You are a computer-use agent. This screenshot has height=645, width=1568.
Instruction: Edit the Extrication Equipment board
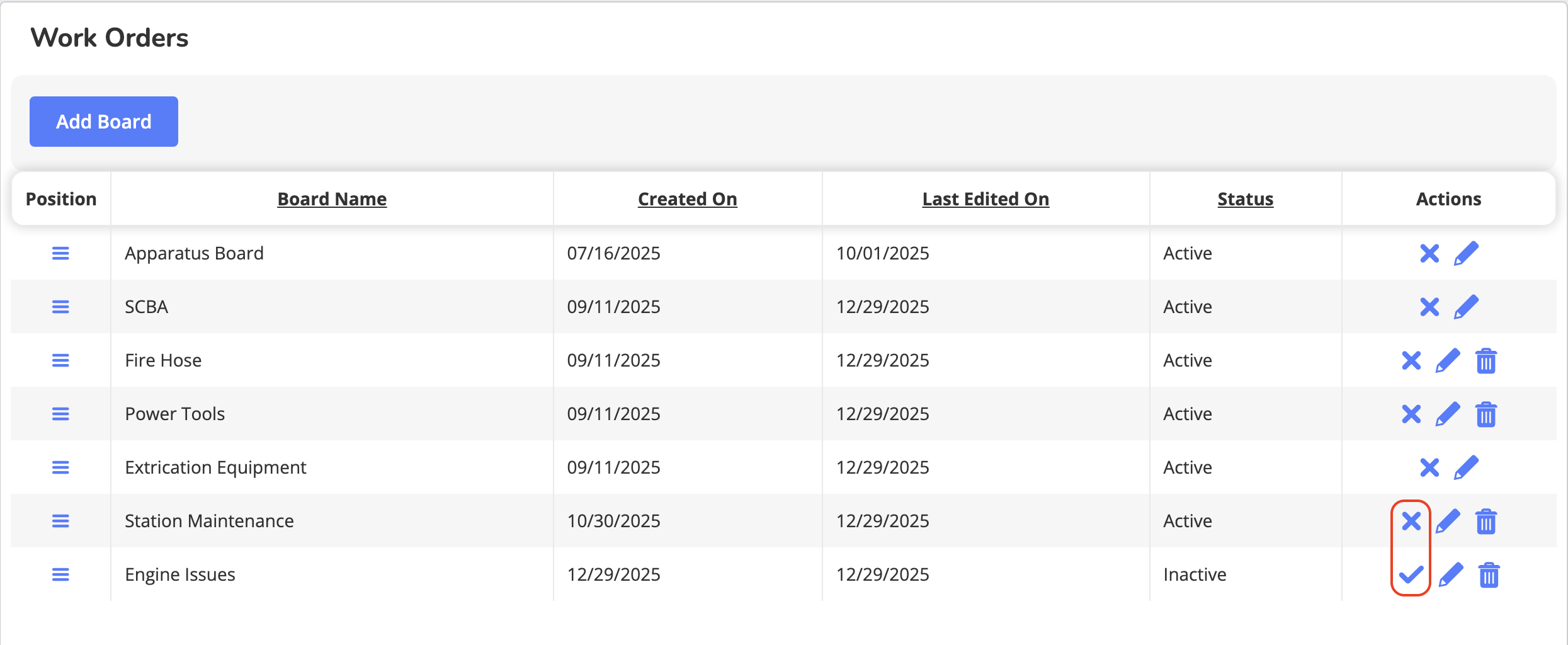click(1466, 467)
